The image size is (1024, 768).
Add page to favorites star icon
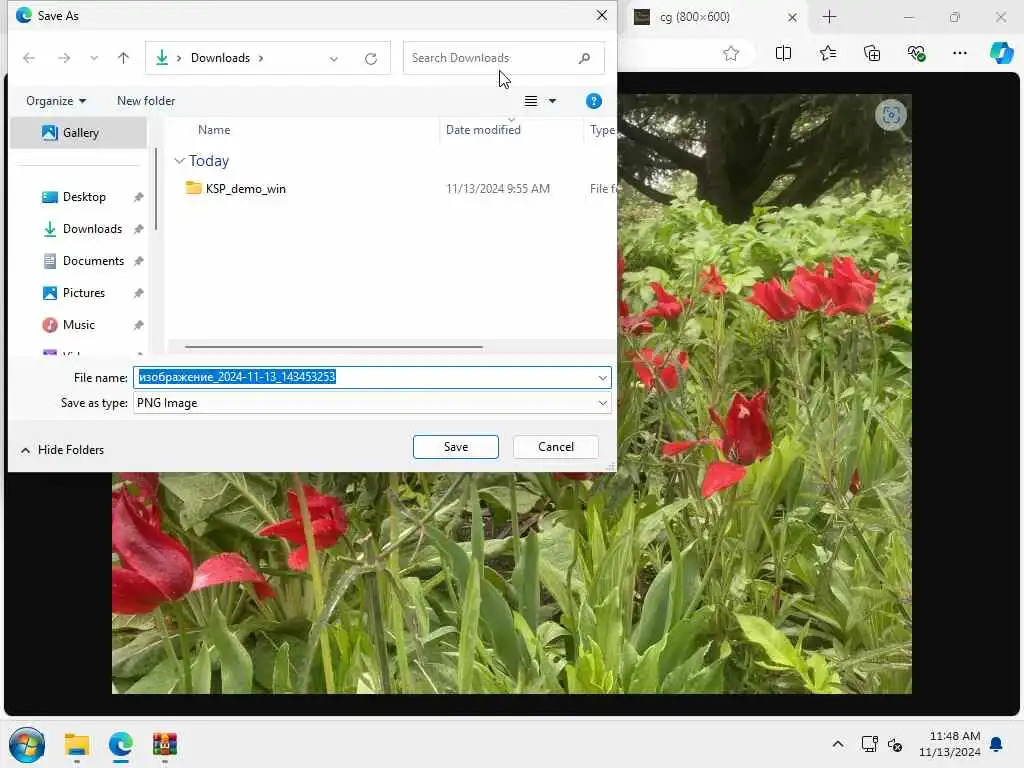pyautogui.click(x=731, y=54)
